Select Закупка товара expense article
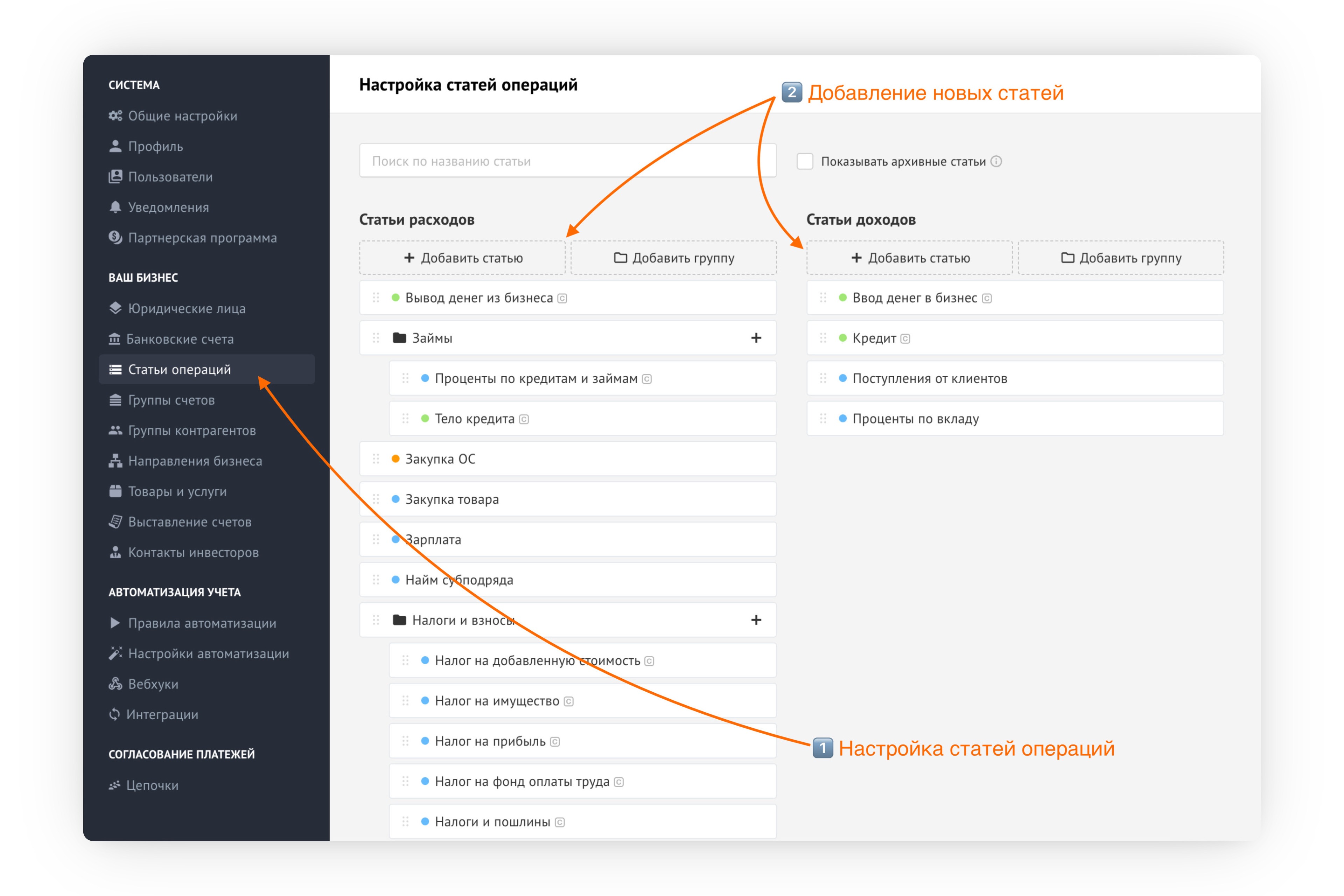The height and width of the screenshot is (896, 1344). coord(568,499)
